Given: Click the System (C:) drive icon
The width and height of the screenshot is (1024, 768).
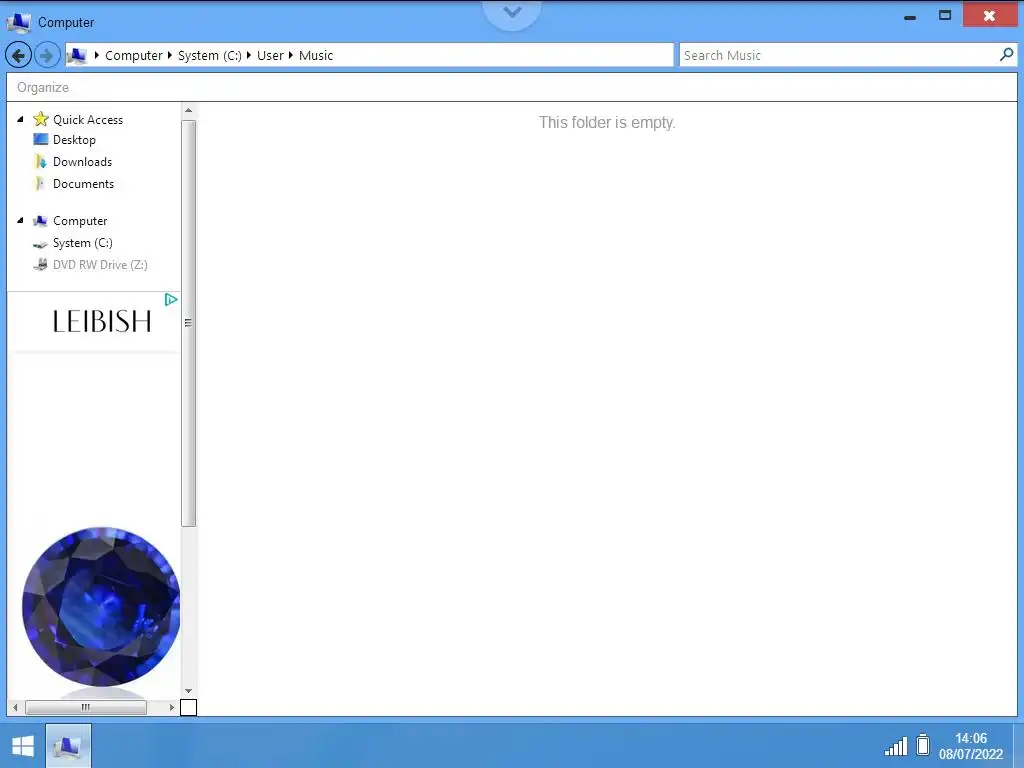Looking at the screenshot, I should (40, 244).
